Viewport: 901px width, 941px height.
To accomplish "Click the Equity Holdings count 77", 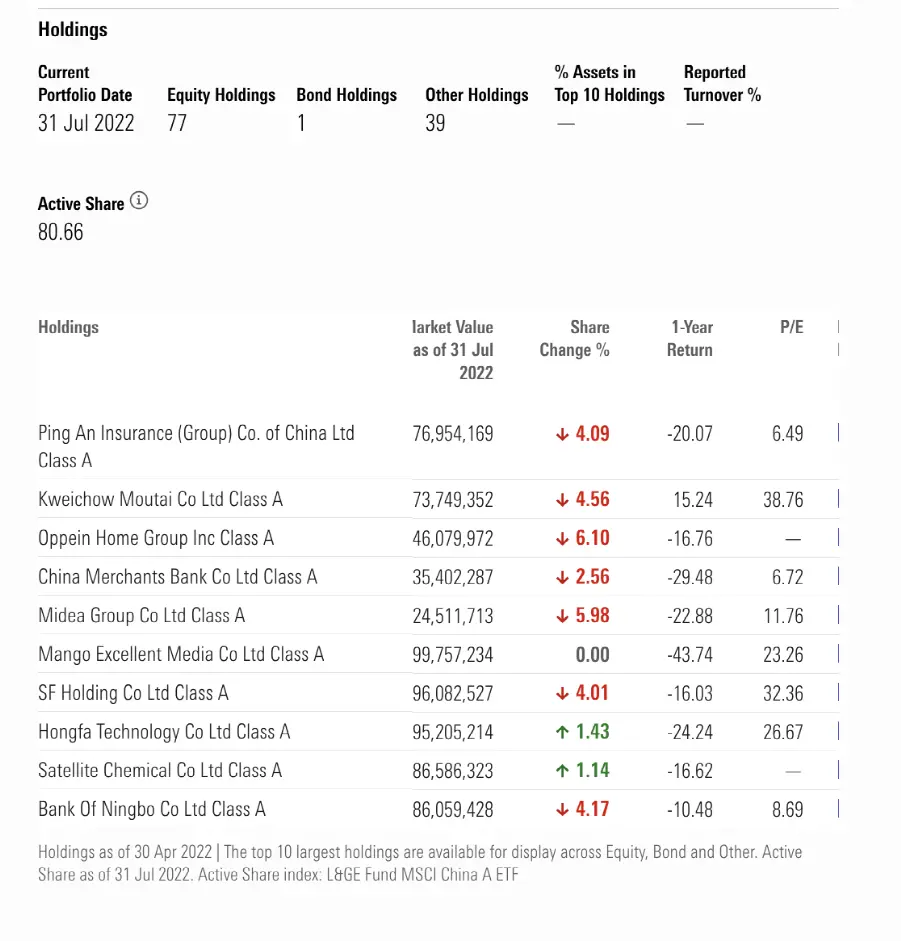I will [x=177, y=123].
